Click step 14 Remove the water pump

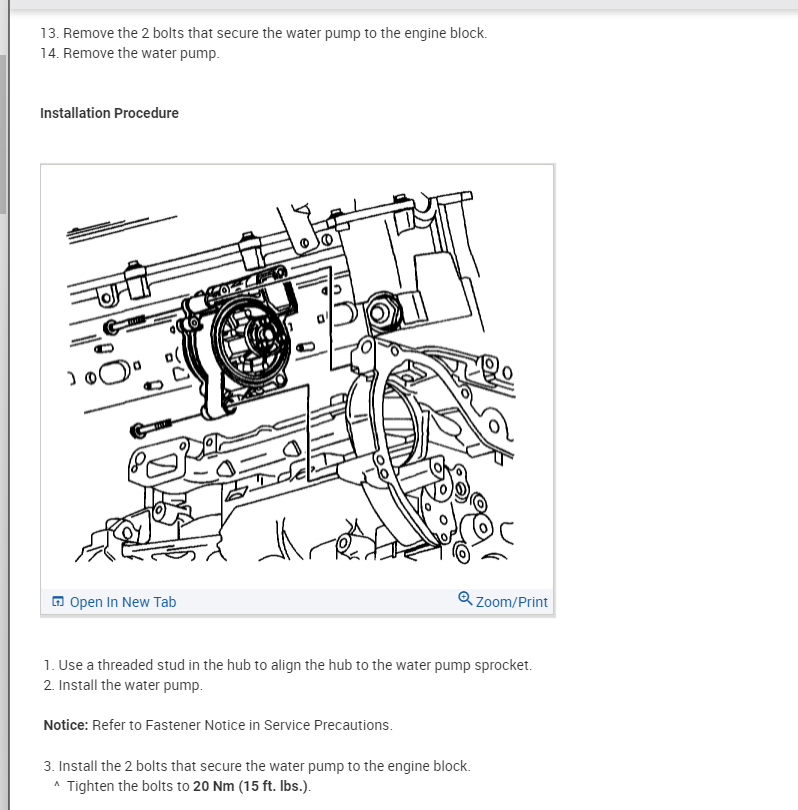click(130, 53)
